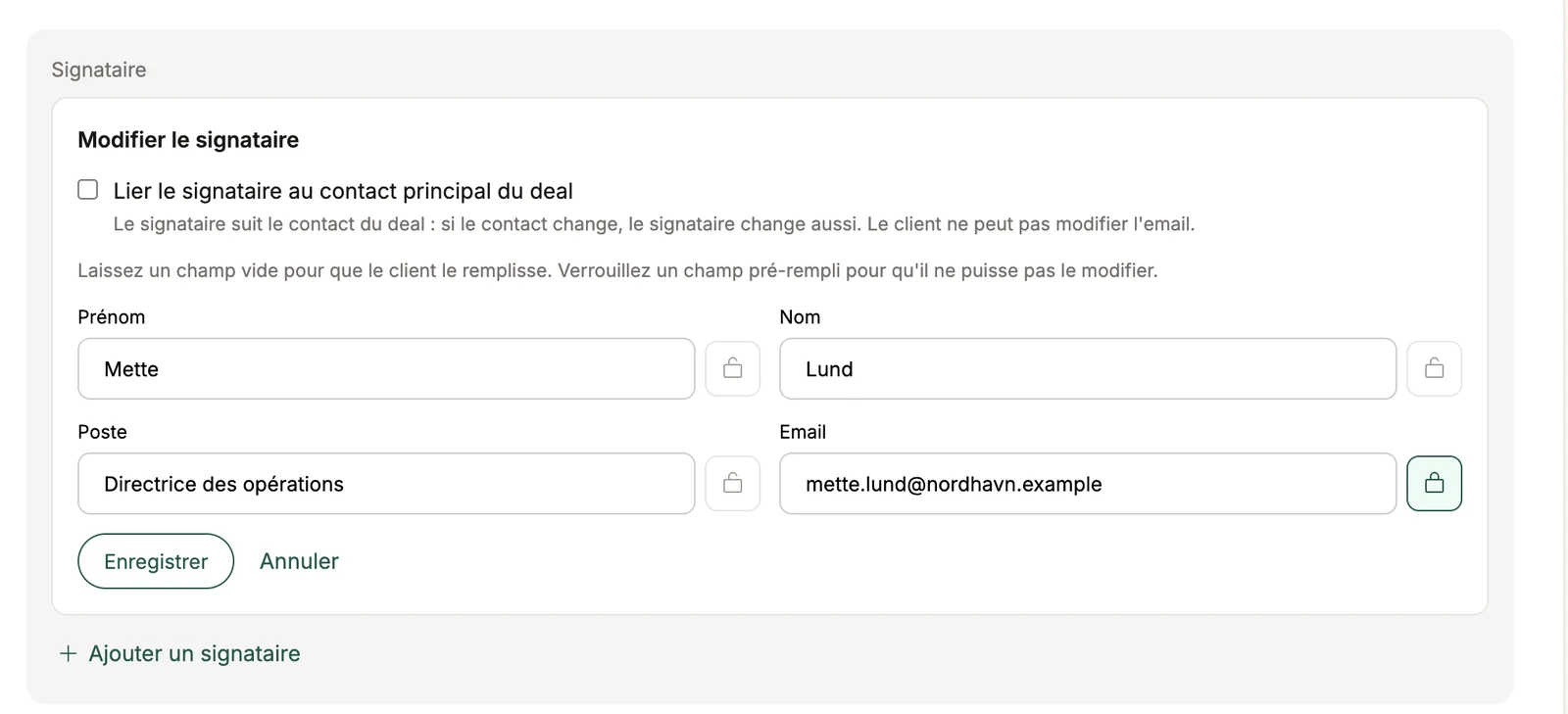Cancel editing via the Annuler link
Viewport: 1568px width, 714px height.
click(x=299, y=561)
